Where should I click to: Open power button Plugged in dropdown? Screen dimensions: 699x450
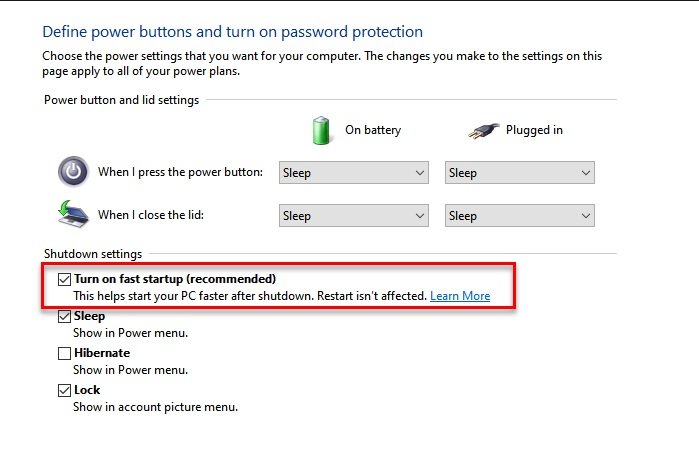(x=519, y=173)
